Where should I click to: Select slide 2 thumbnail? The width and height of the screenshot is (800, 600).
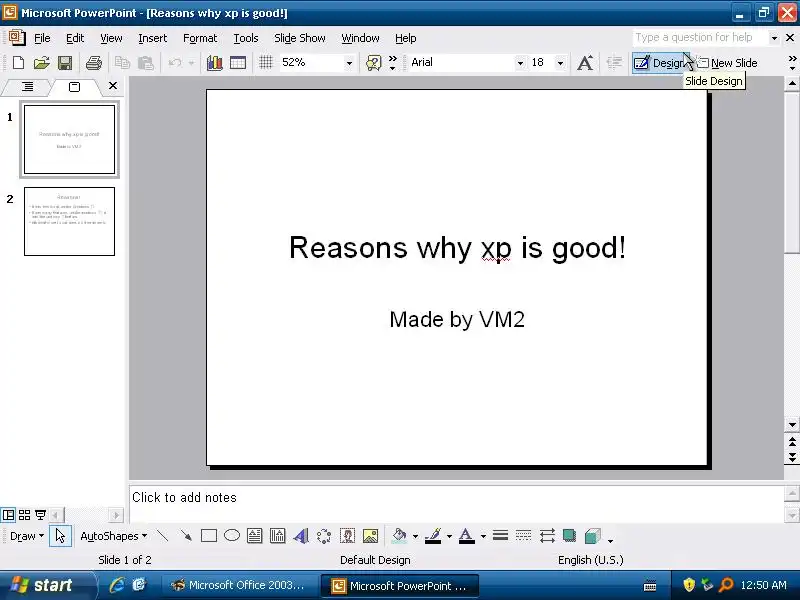69,221
